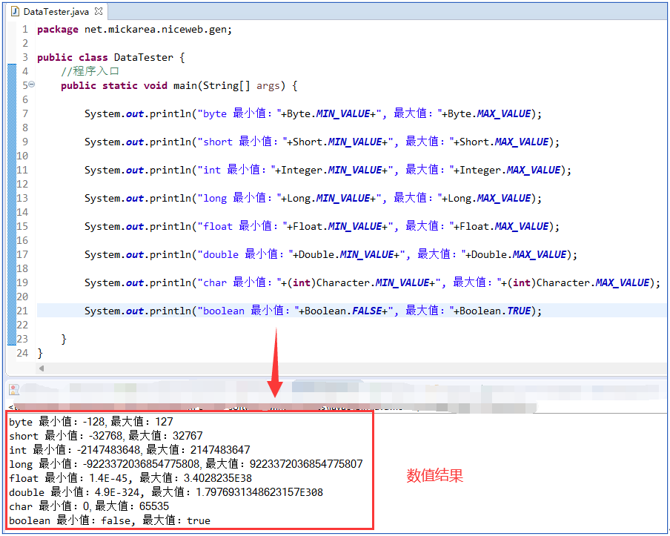Click the main method declaration line
The height and width of the screenshot is (536, 670).
pos(179,86)
